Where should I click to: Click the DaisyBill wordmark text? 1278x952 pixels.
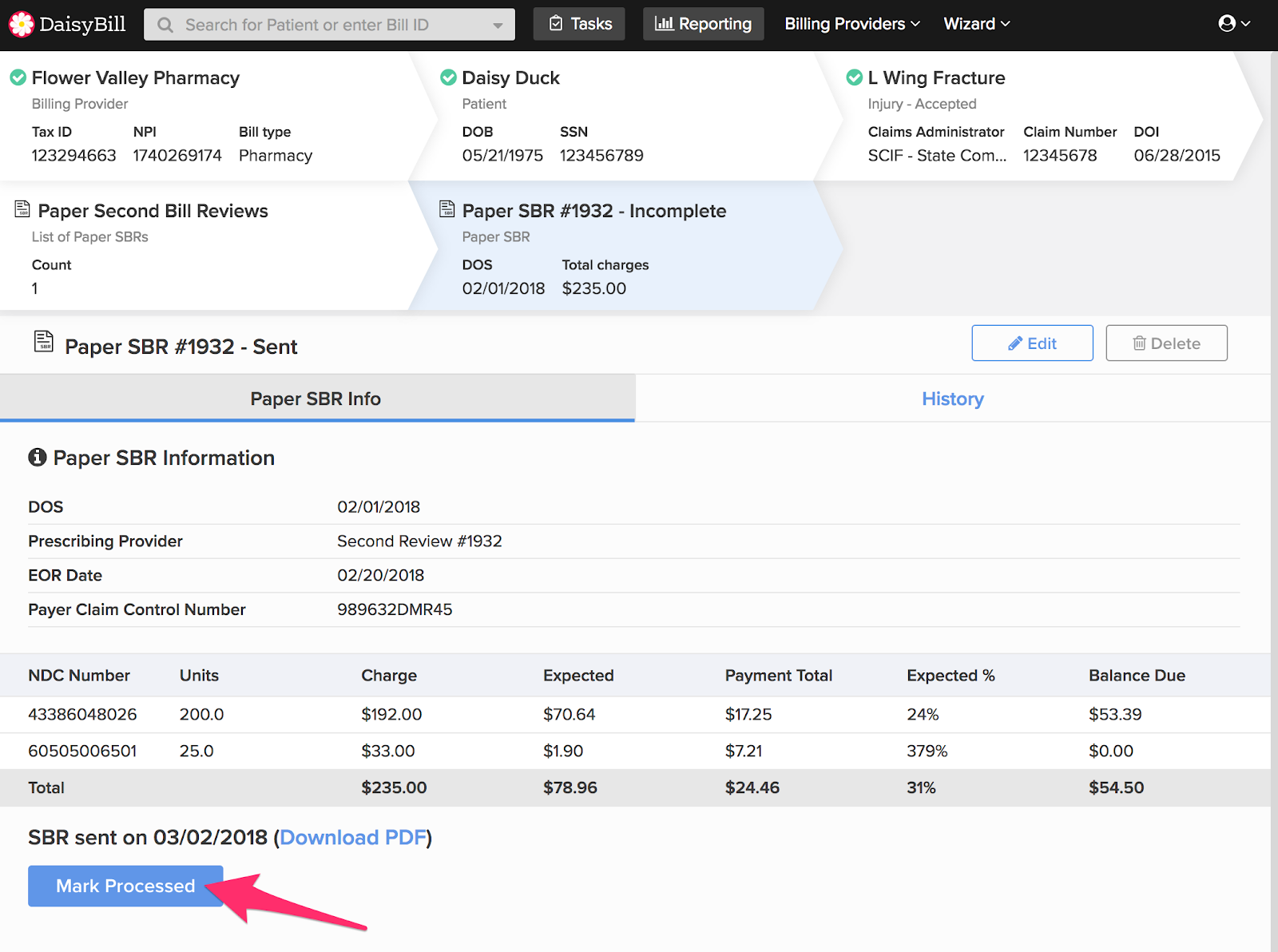coord(82,24)
